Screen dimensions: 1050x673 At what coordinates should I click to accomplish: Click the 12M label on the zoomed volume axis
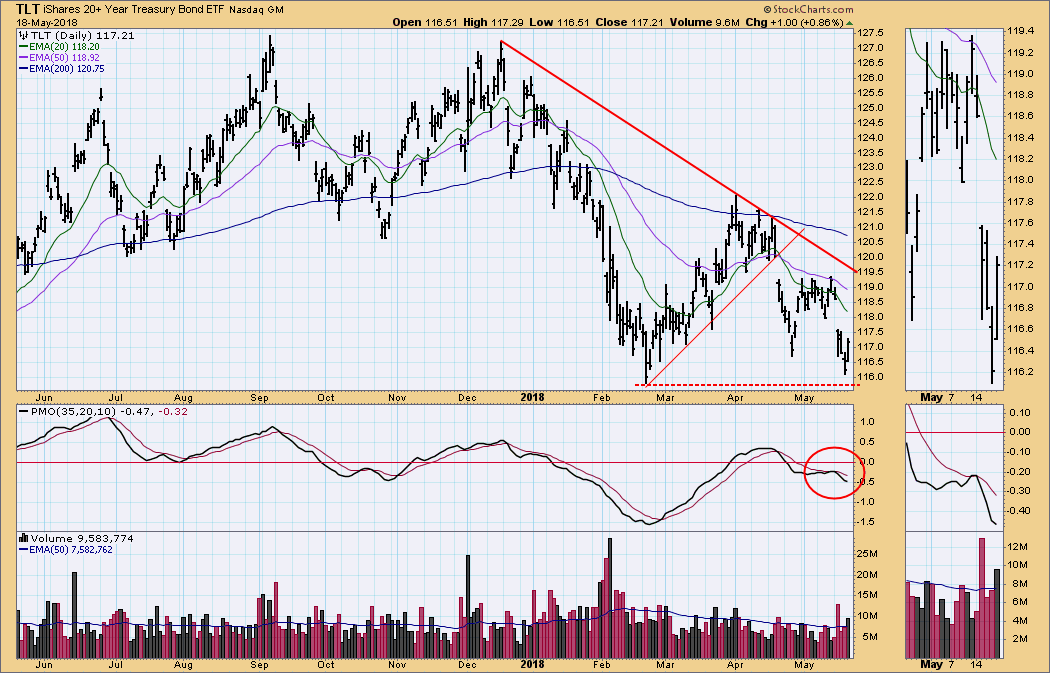(1019, 547)
